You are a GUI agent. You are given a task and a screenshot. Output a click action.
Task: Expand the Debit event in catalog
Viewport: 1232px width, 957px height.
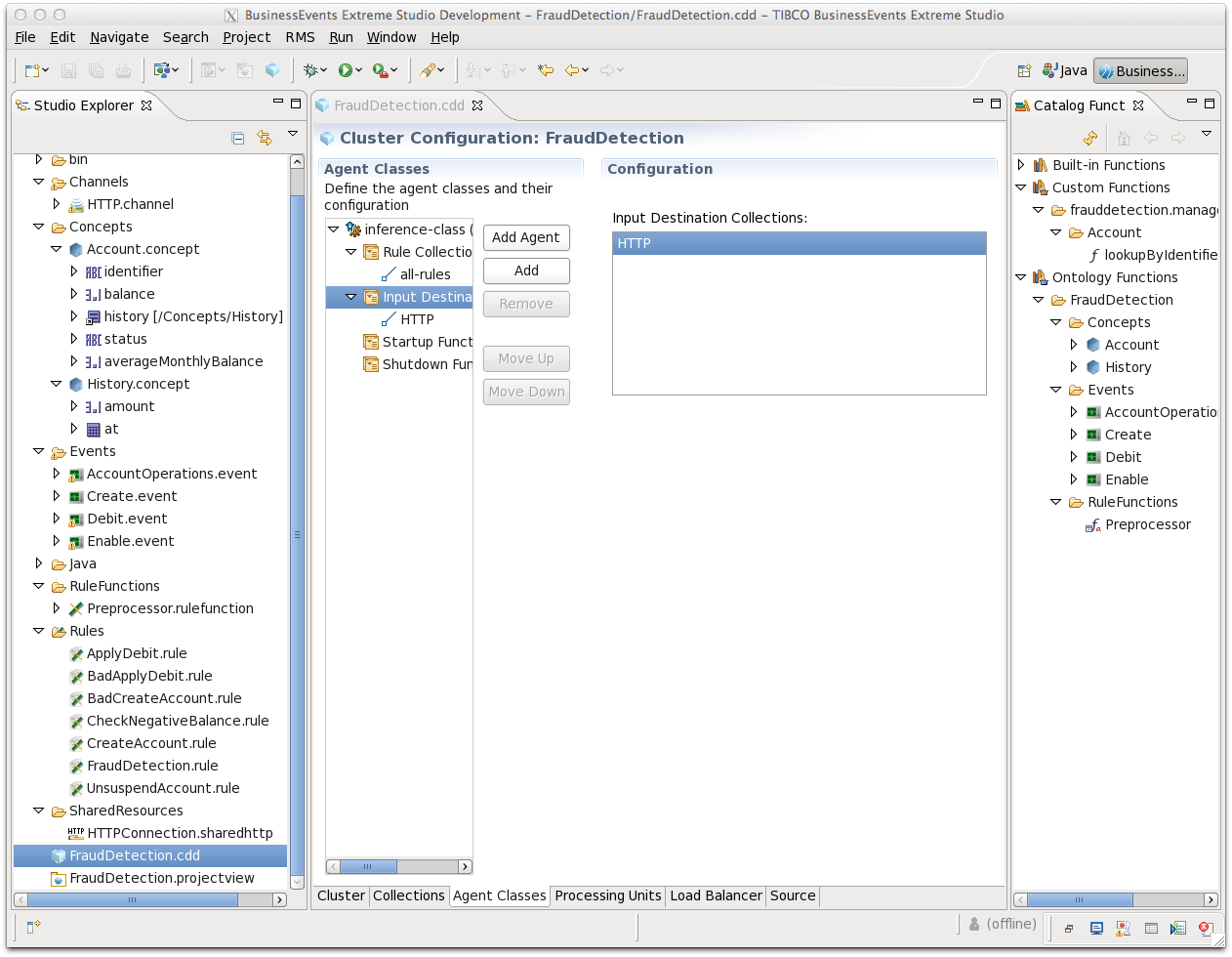(x=1074, y=457)
